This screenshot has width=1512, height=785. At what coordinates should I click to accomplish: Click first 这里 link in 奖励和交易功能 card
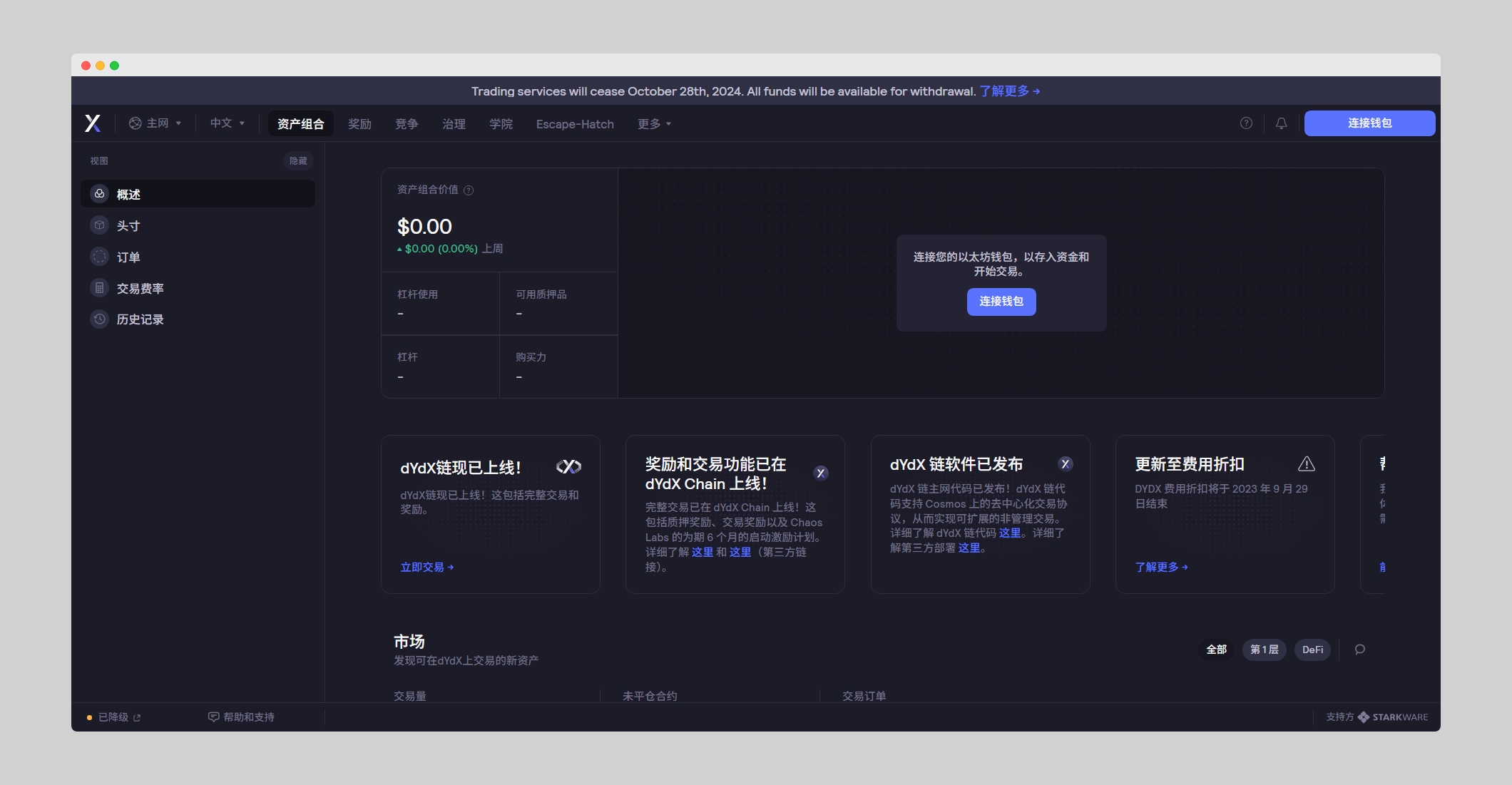[x=702, y=553]
